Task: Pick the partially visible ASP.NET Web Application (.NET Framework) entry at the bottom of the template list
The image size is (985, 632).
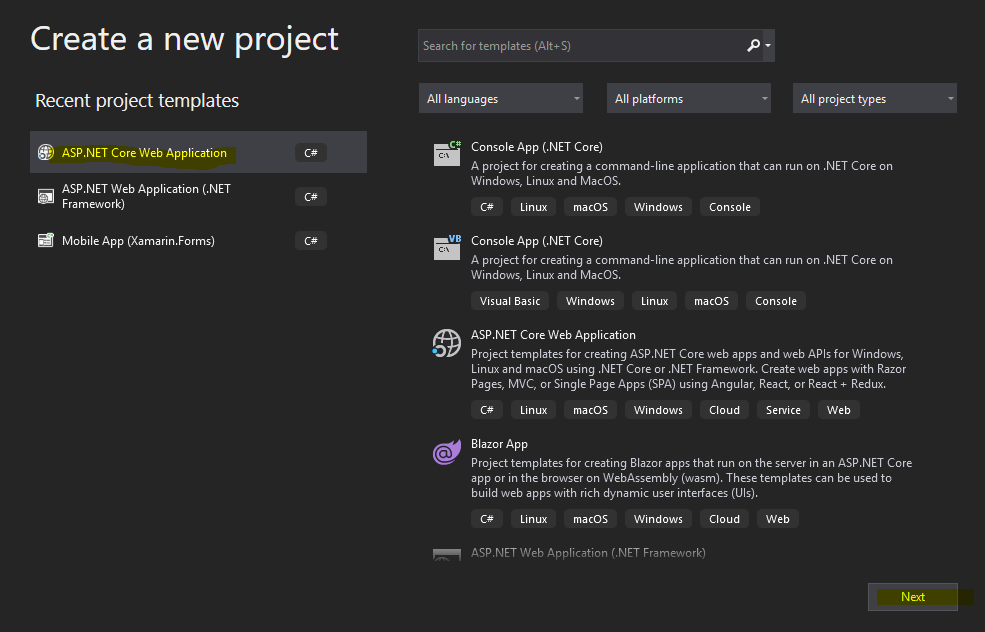Action: click(588, 553)
